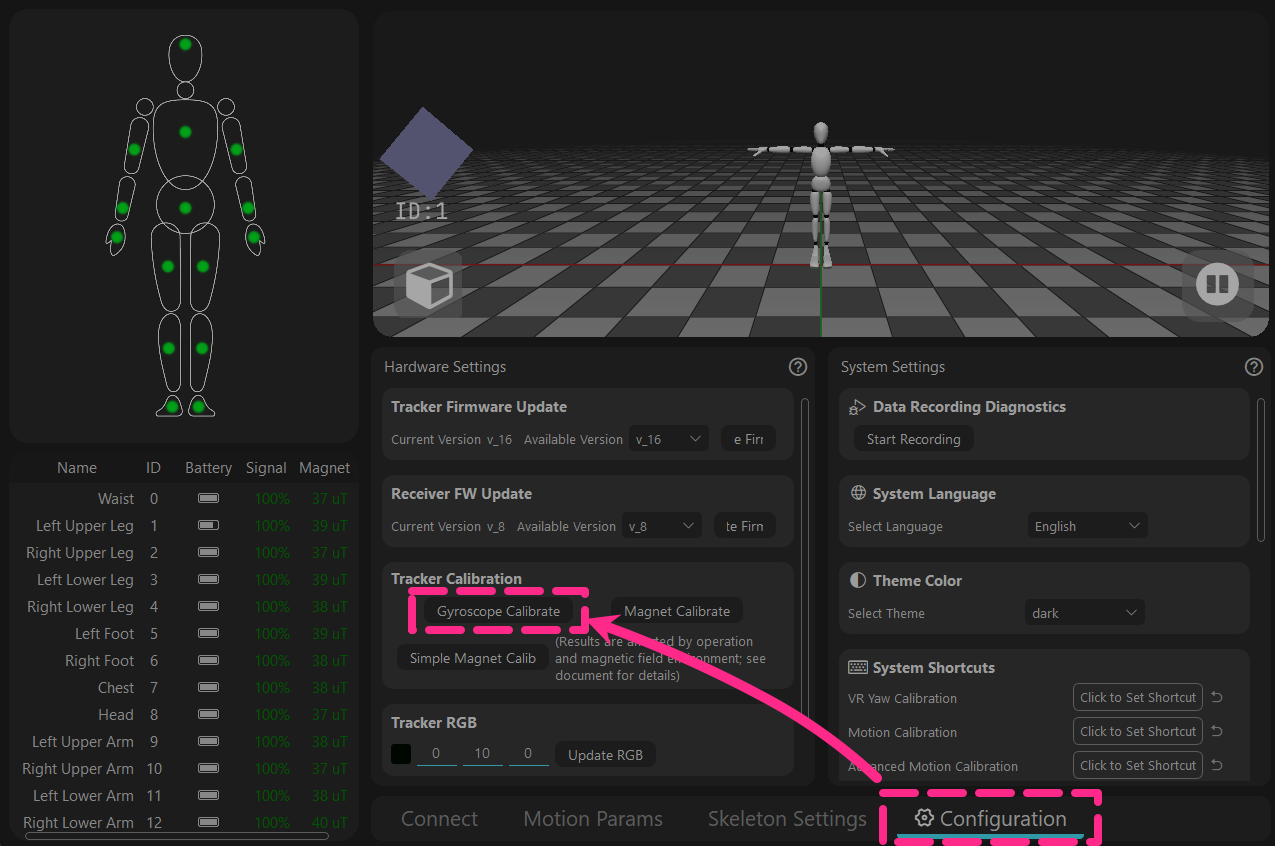Click the 40 uT magnet value
Image resolution: width=1275 pixels, height=846 pixels.
[x=330, y=822]
